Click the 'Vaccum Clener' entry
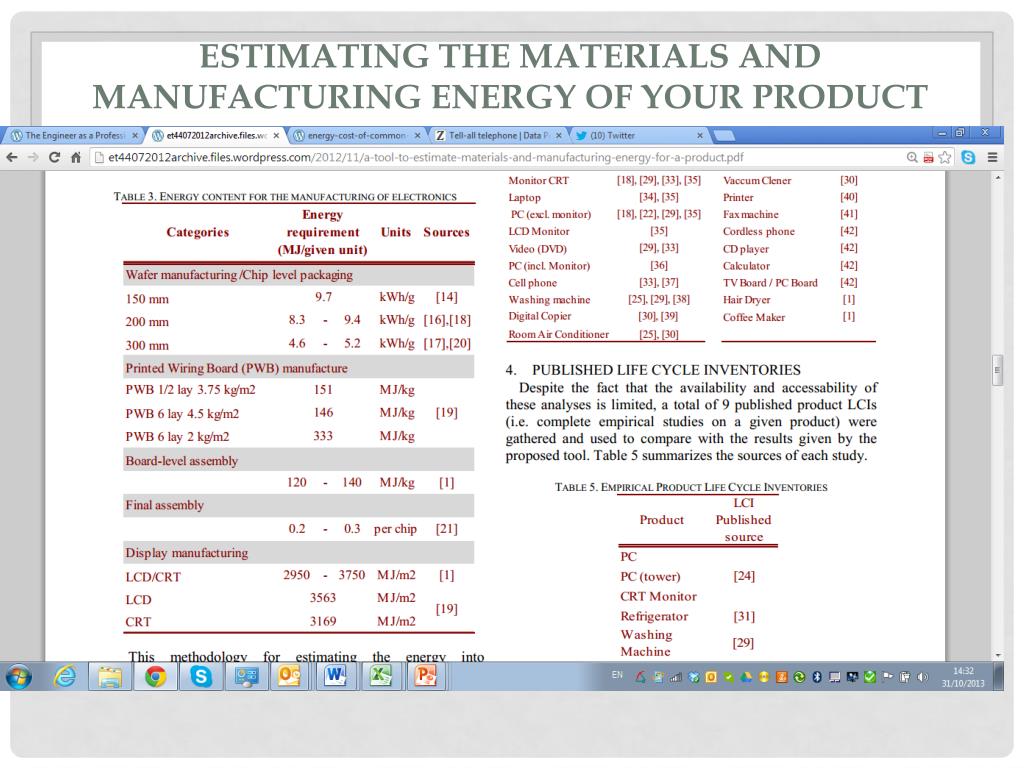1024x768 pixels. 757,180
